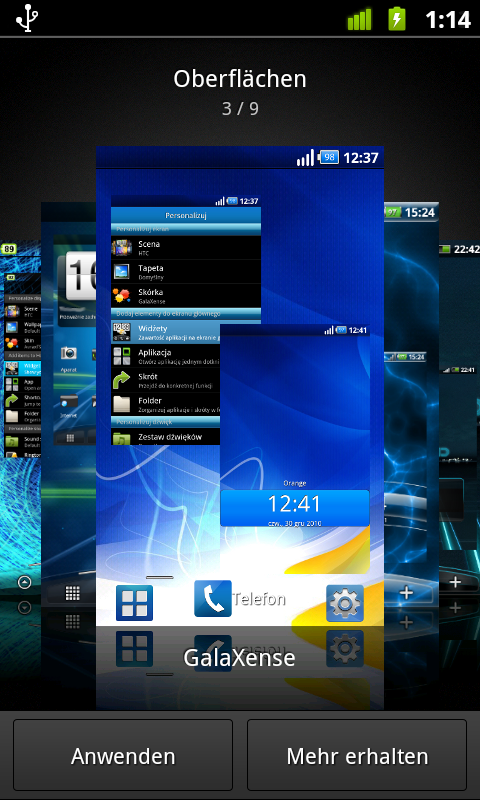Tap the green signal strength icon
Viewport: 480px width, 800px height.
[360, 19]
